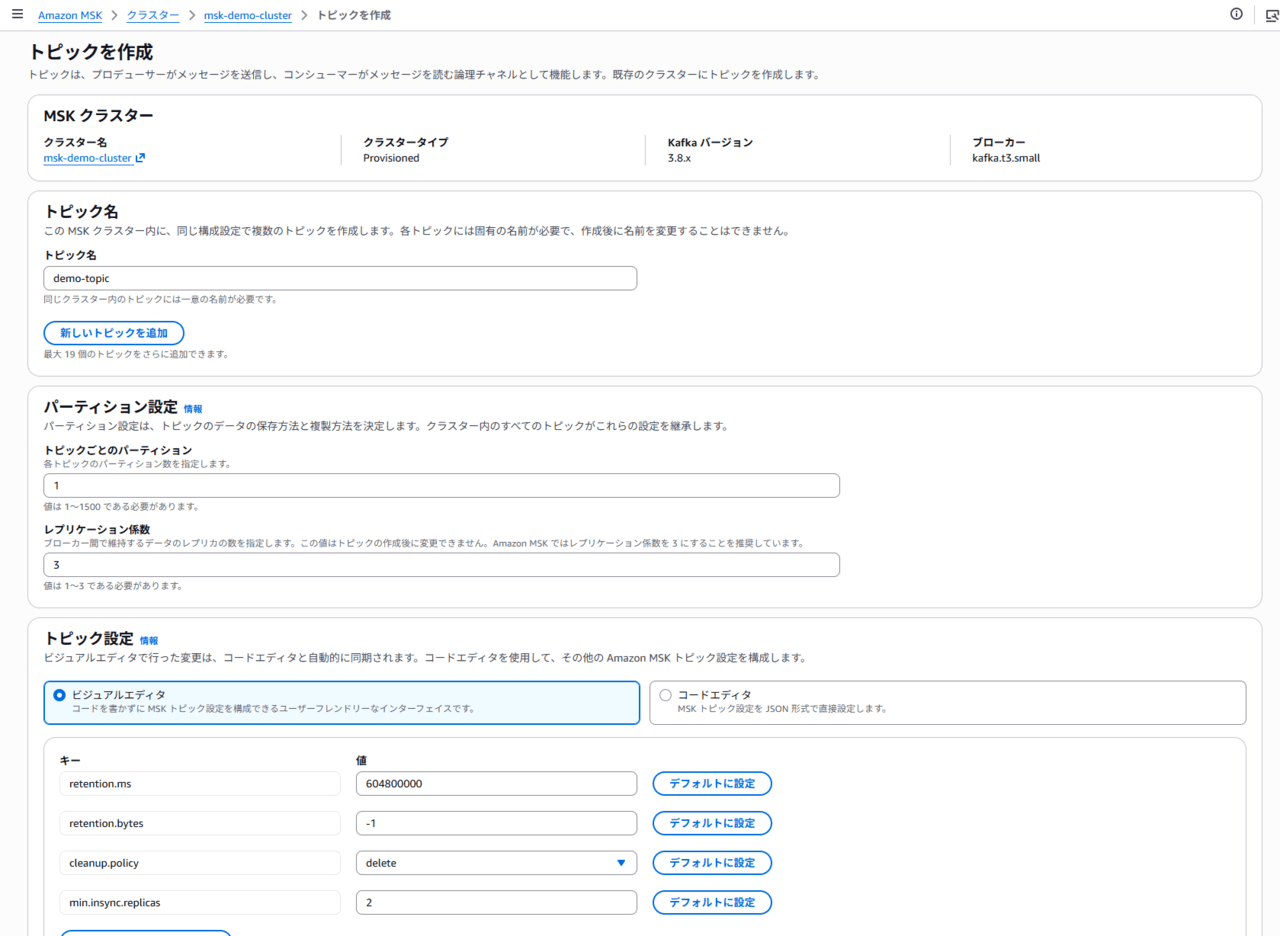Reset min.insync.replicas with デフォルトに設定 button
Viewport: 1280px width, 936px height.
(x=711, y=902)
